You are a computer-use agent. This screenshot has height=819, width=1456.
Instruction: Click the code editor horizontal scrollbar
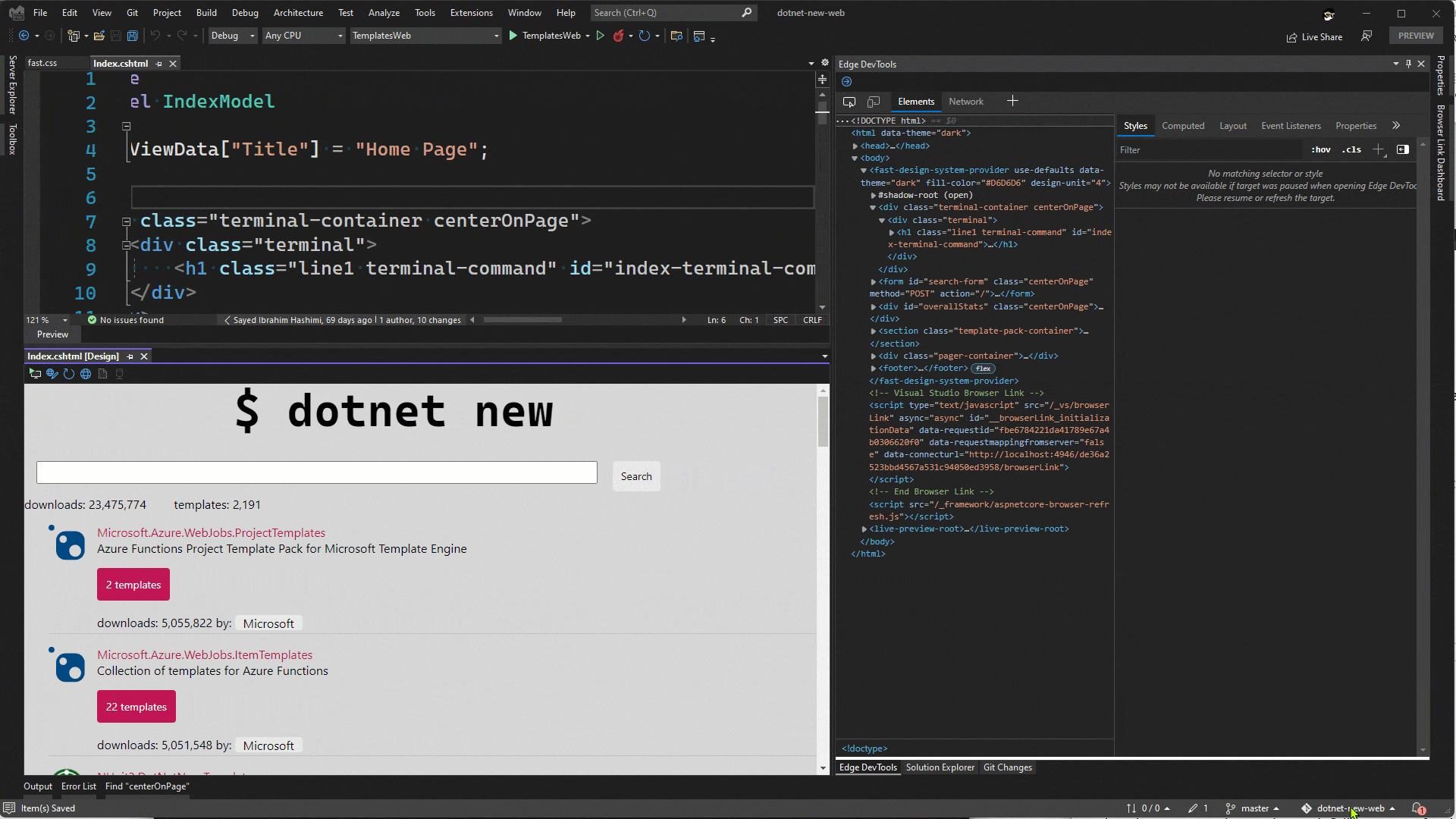click(x=522, y=320)
